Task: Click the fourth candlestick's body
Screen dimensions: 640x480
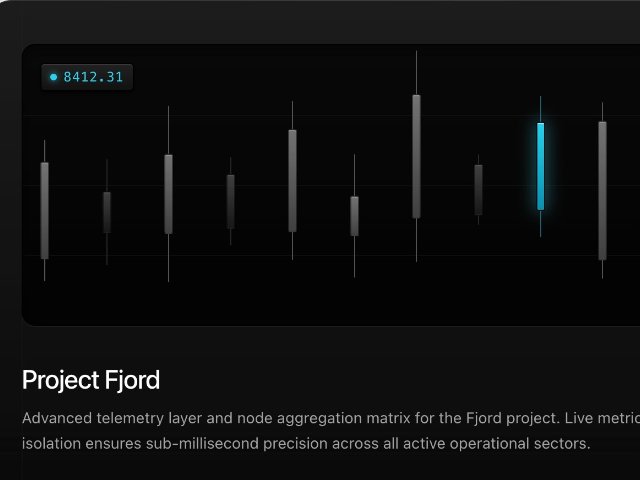Action: (231, 201)
